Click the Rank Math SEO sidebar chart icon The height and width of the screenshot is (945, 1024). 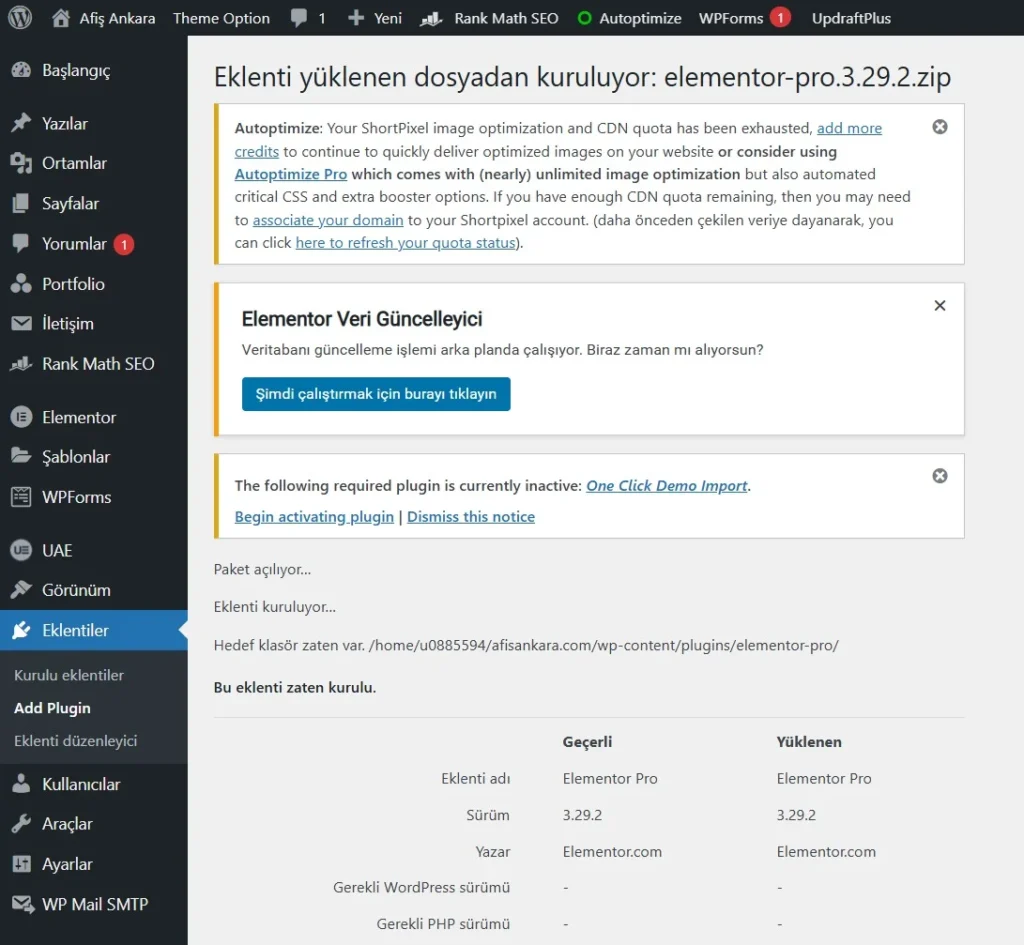[21, 363]
